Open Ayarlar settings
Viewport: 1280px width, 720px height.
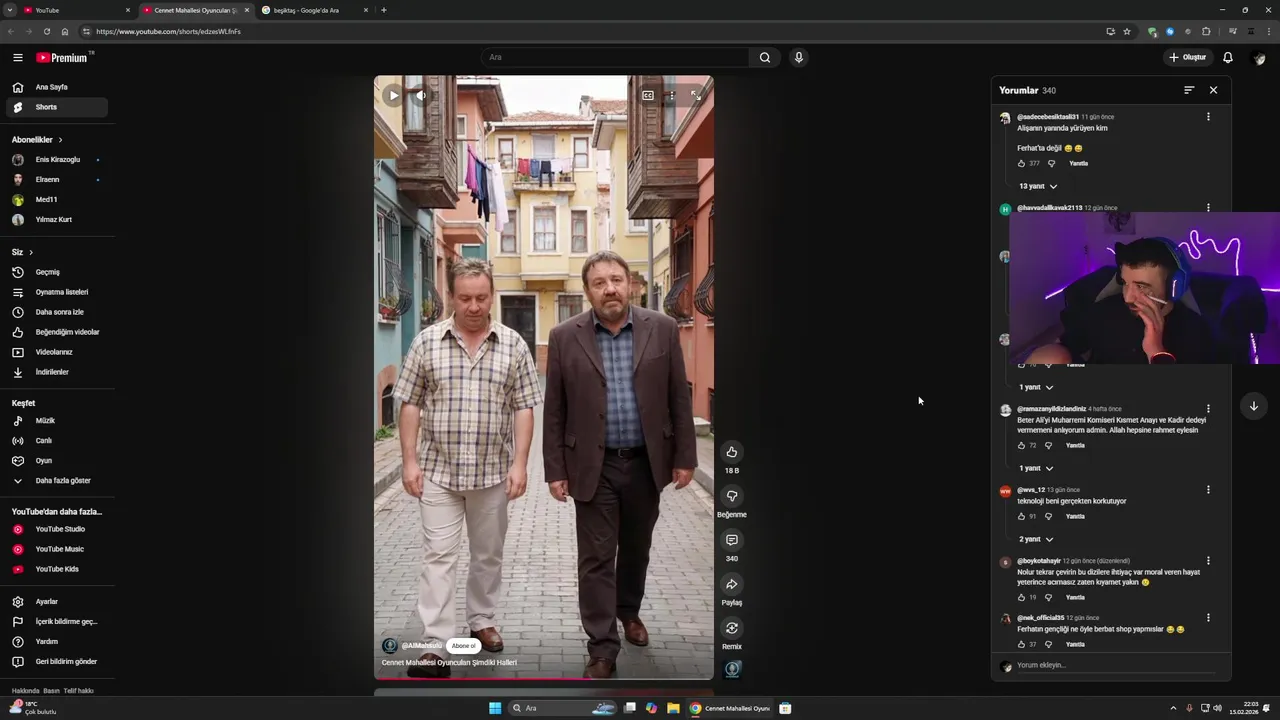coord(56,602)
